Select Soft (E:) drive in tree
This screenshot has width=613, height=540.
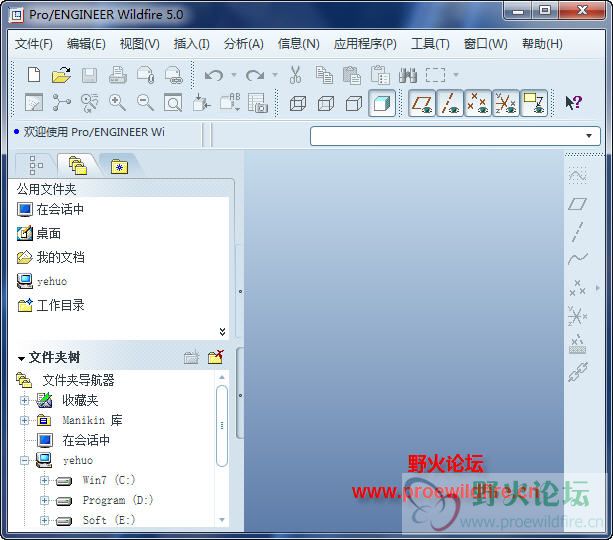[109, 520]
